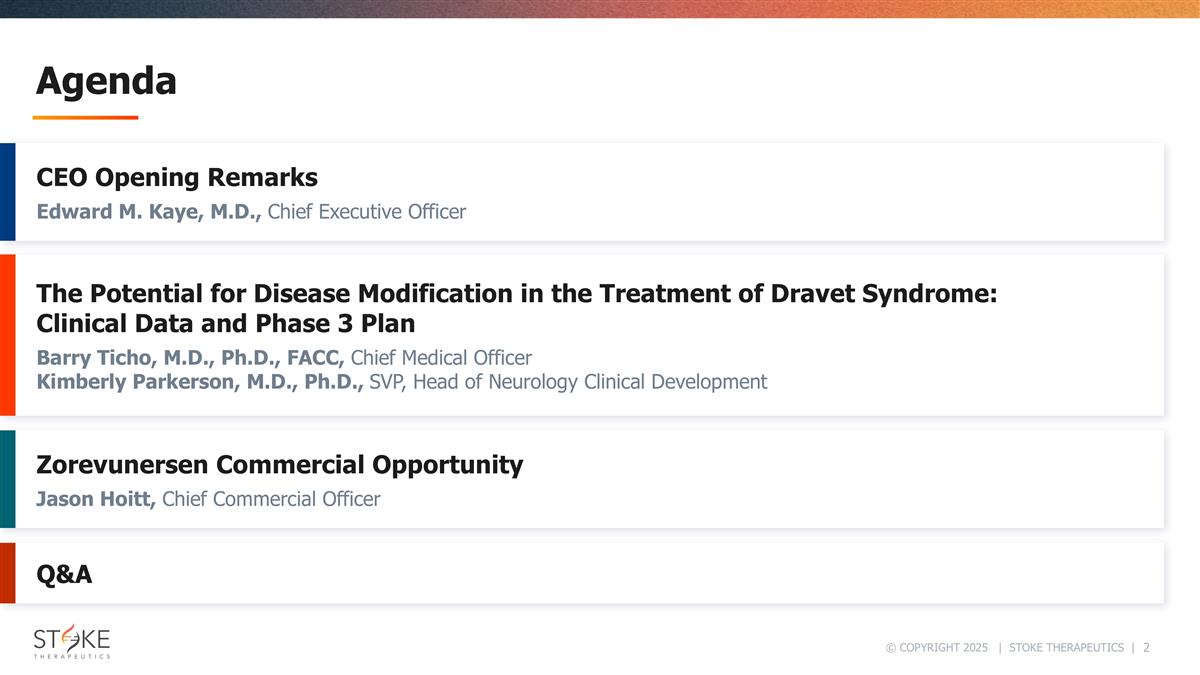
Task: Click the Potential for Disease Modification heading
Action: [x=517, y=294]
